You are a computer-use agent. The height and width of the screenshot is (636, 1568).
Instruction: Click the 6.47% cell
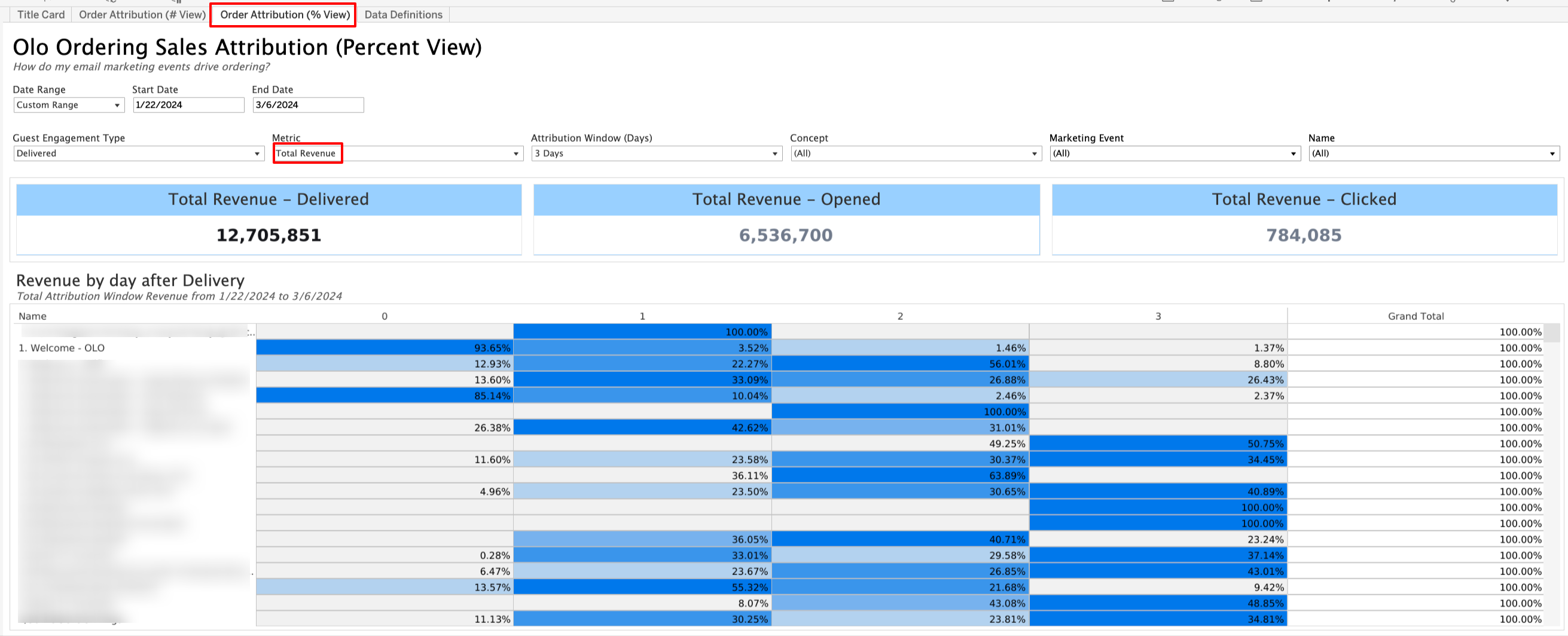tap(385, 571)
